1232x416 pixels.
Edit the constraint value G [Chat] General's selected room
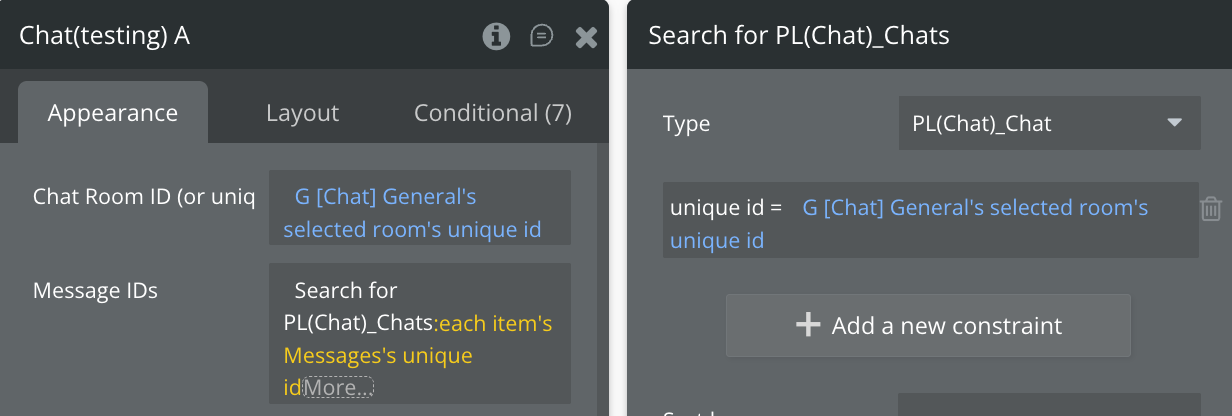click(x=975, y=208)
